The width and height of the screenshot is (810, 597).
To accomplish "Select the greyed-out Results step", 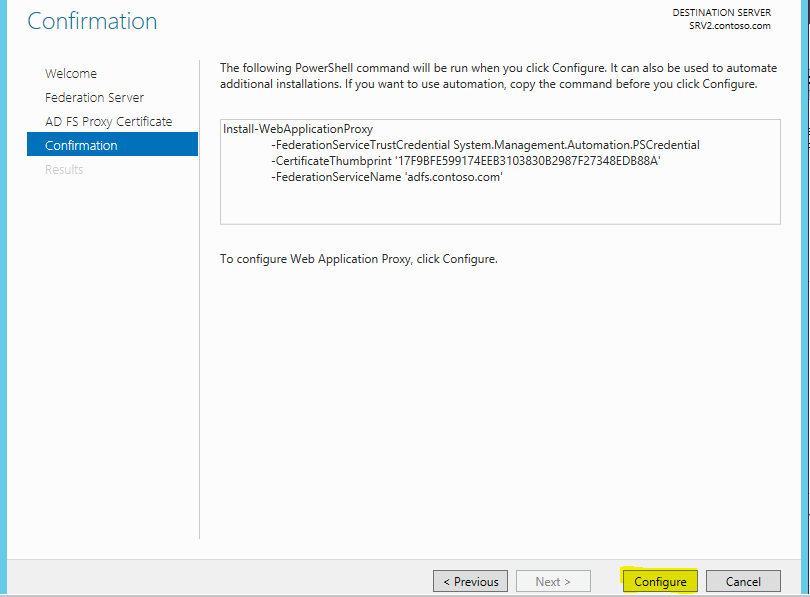I will click(x=64, y=169).
